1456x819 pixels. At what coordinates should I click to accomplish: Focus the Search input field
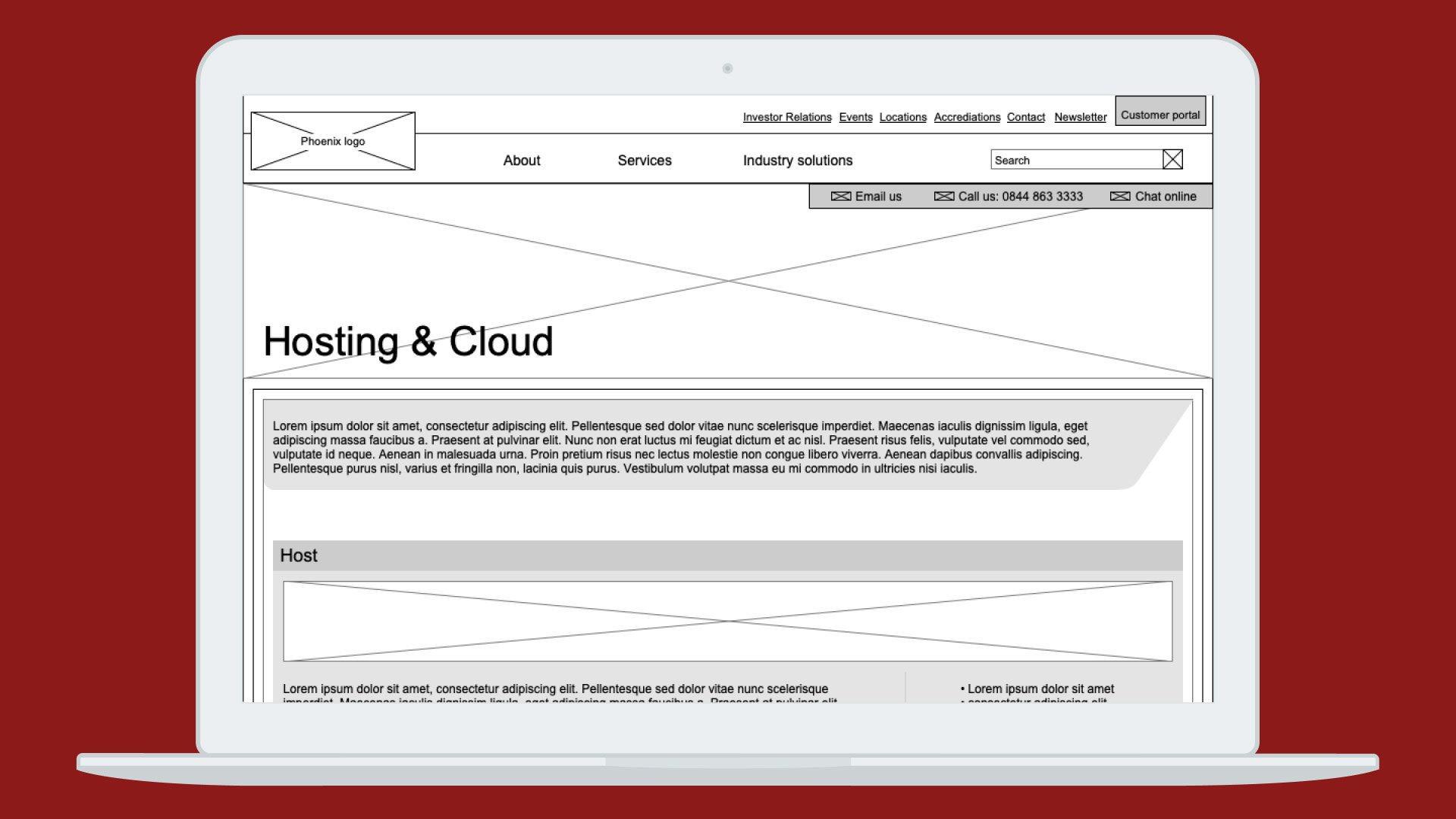point(1077,160)
